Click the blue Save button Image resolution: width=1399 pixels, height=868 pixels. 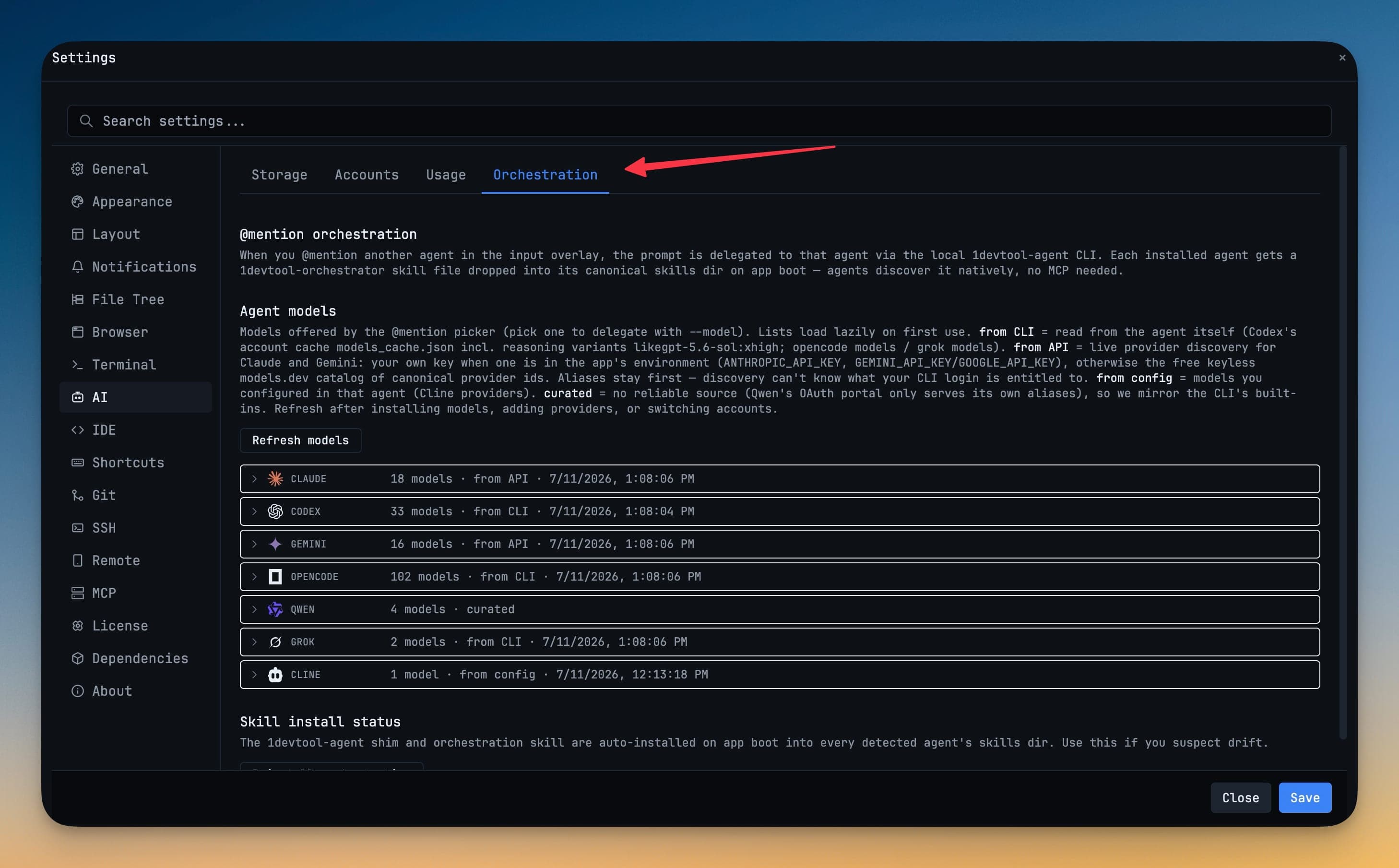(x=1305, y=797)
